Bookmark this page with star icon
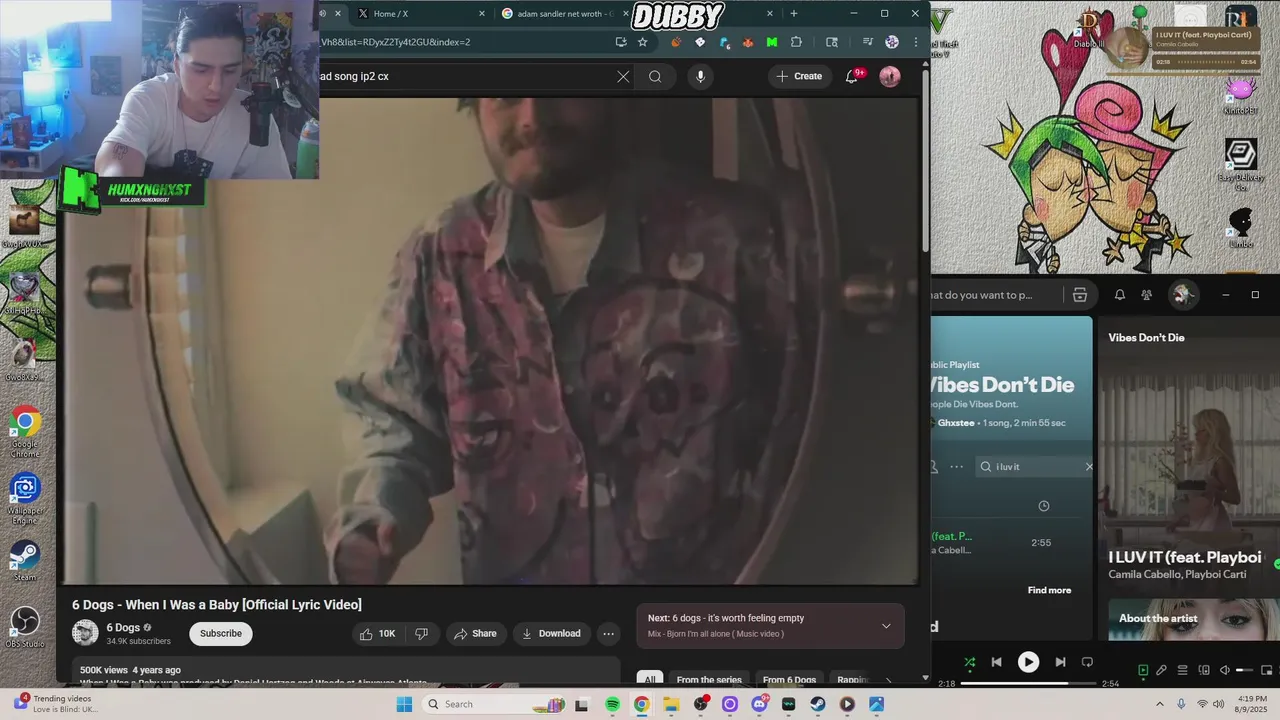 pos(642,42)
